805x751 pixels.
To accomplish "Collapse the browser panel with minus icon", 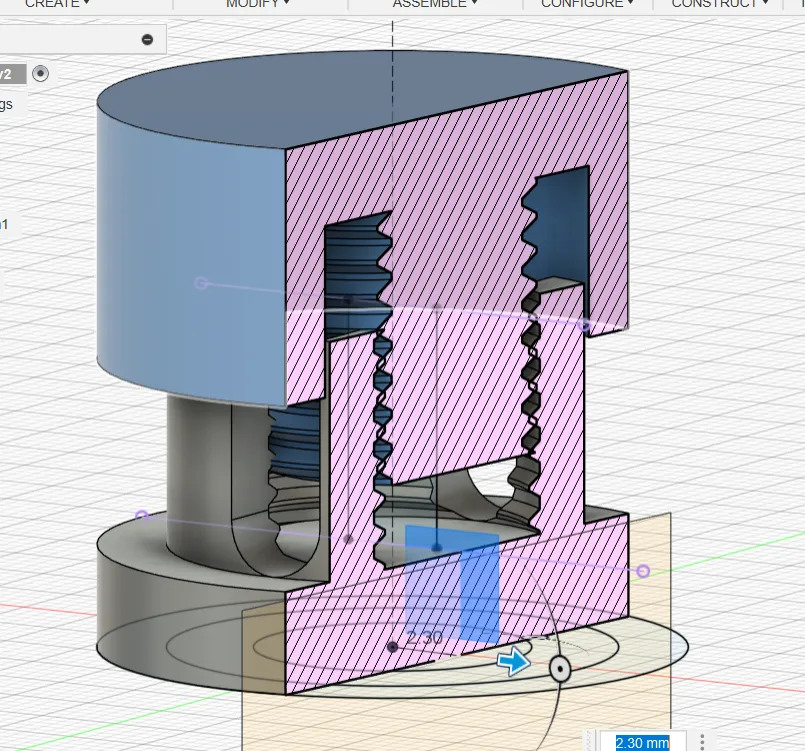I will [x=147, y=40].
